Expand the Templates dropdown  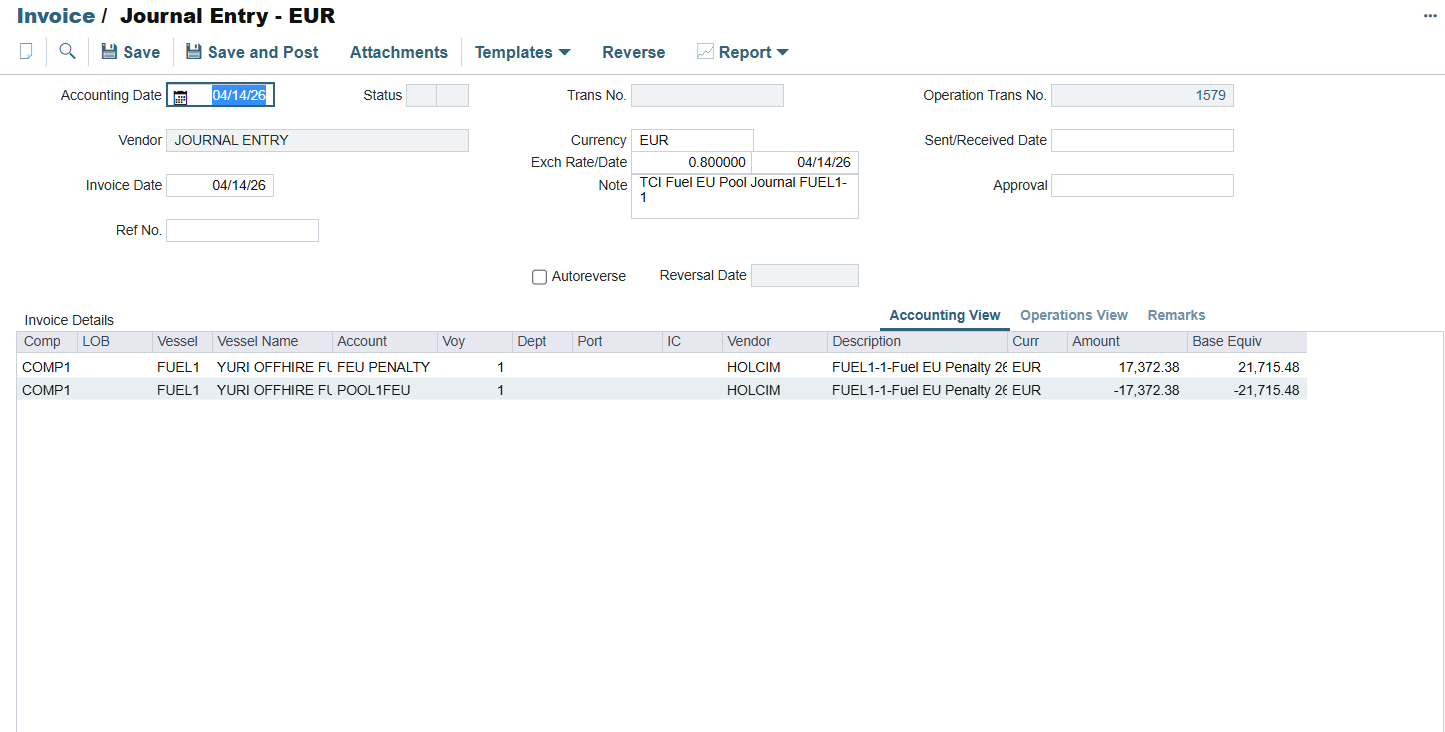tap(522, 52)
